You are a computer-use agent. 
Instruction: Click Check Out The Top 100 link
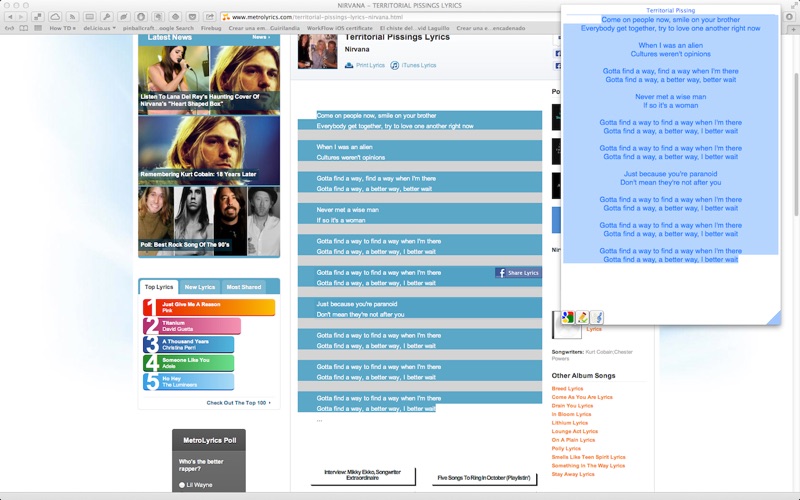238,403
